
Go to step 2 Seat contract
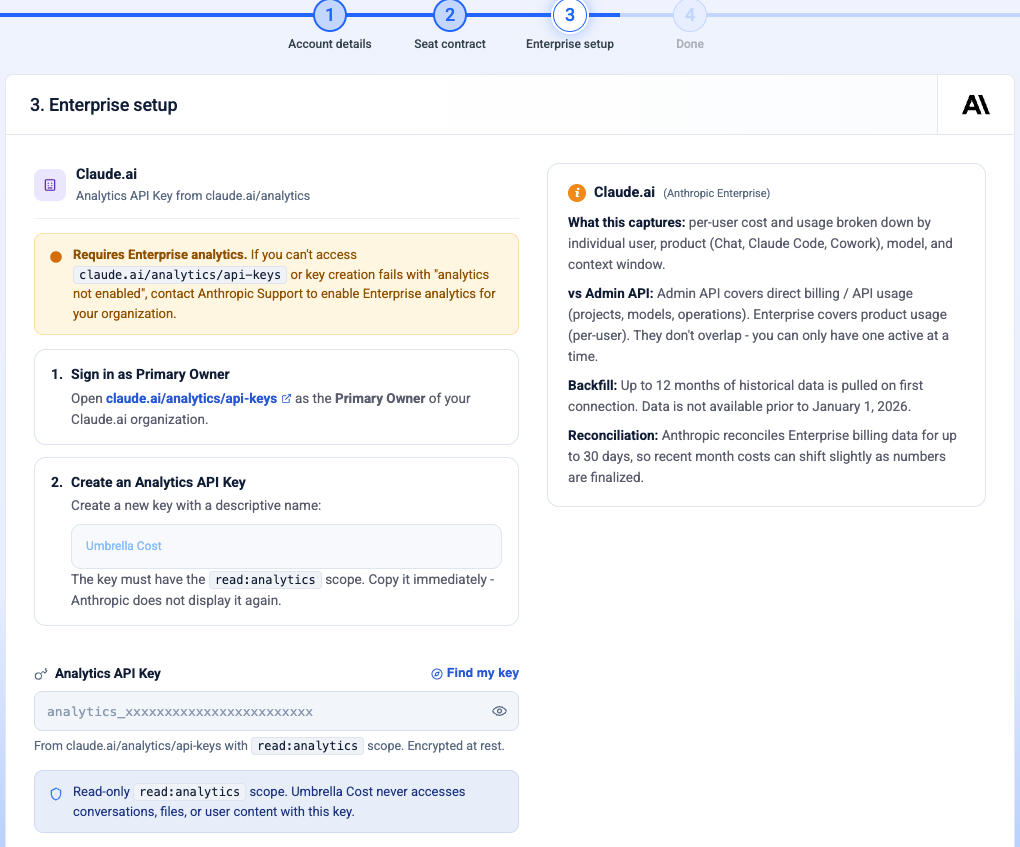(450, 15)
